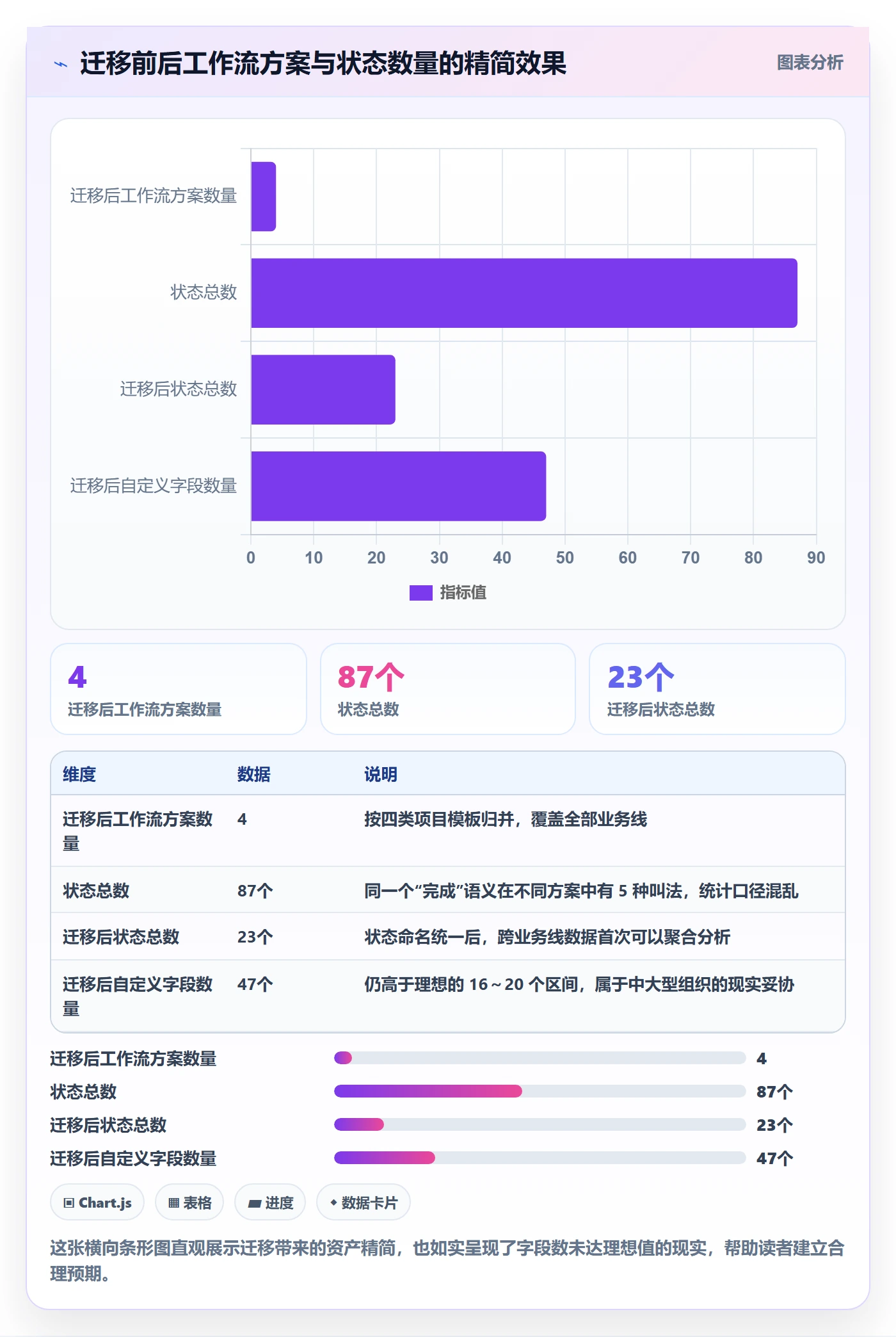896x1337 pixels.
Task: Click the 迁移后状态总数 progress bar
Action: point(540,1124)
